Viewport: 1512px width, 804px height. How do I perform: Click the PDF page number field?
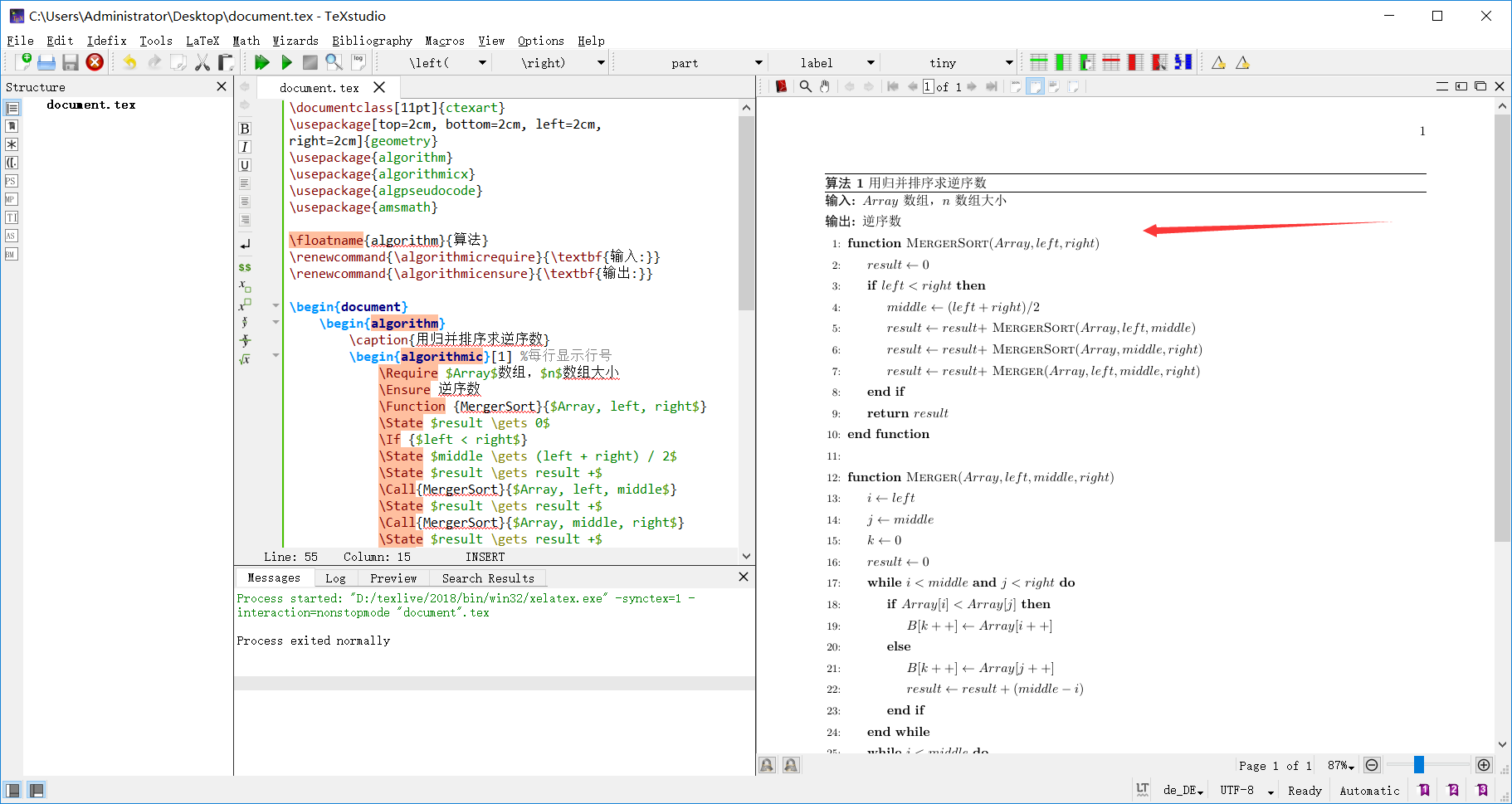click(x=928, y=86)
